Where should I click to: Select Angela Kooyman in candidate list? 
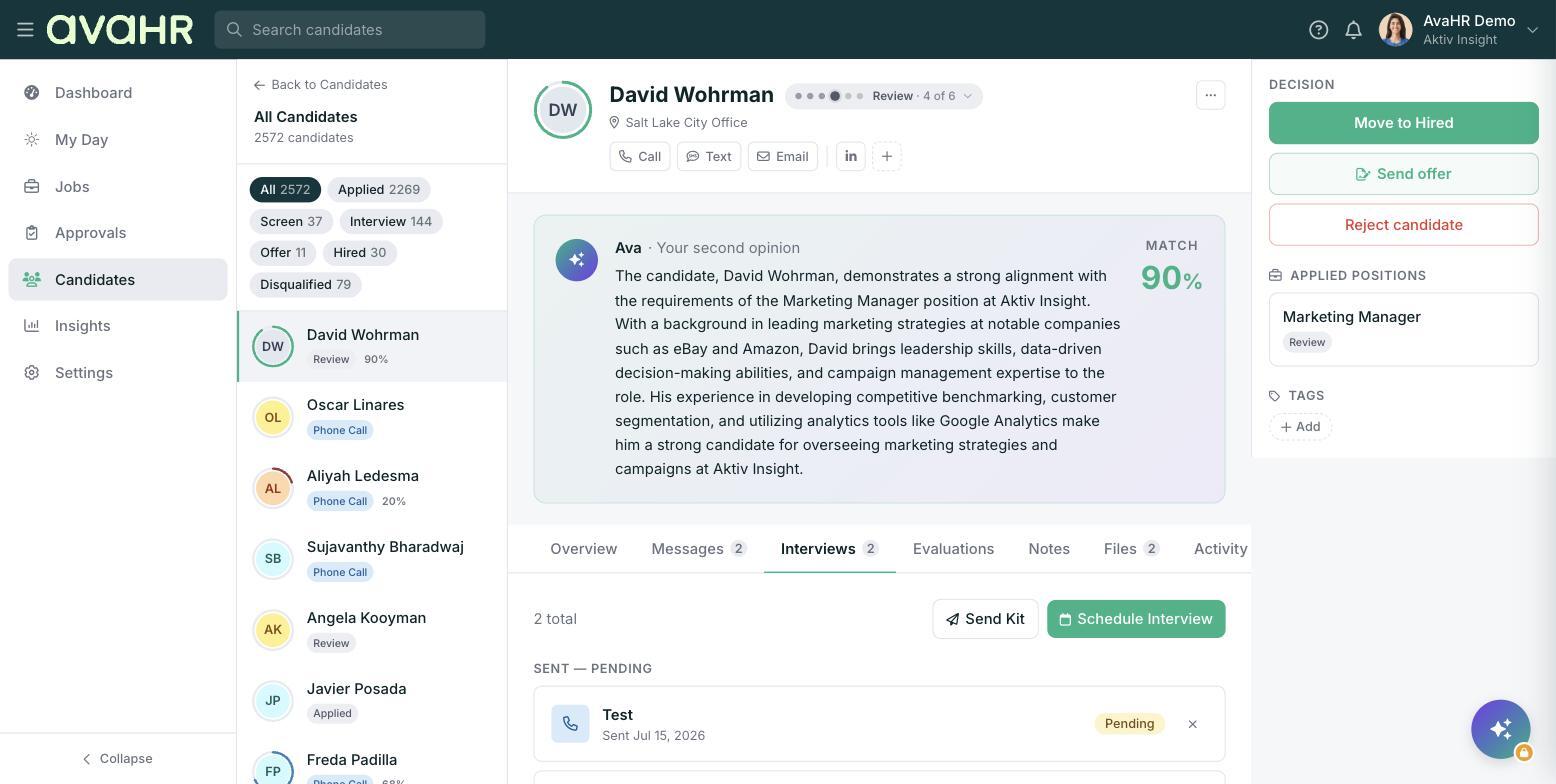tap(372, 630)
